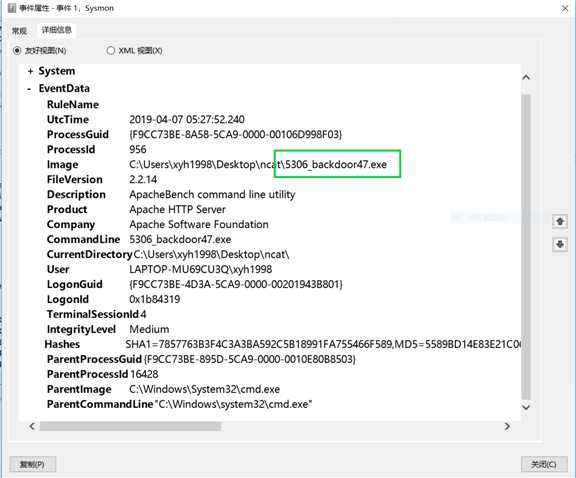Click the previous event up arrow button
576x478 pixels.
point(560,222)
